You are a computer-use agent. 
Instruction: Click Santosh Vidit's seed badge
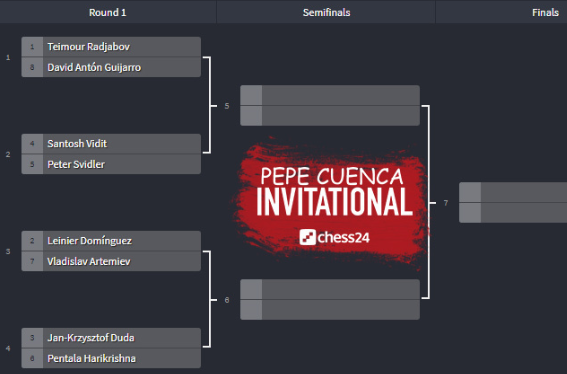tap(32, 144)
